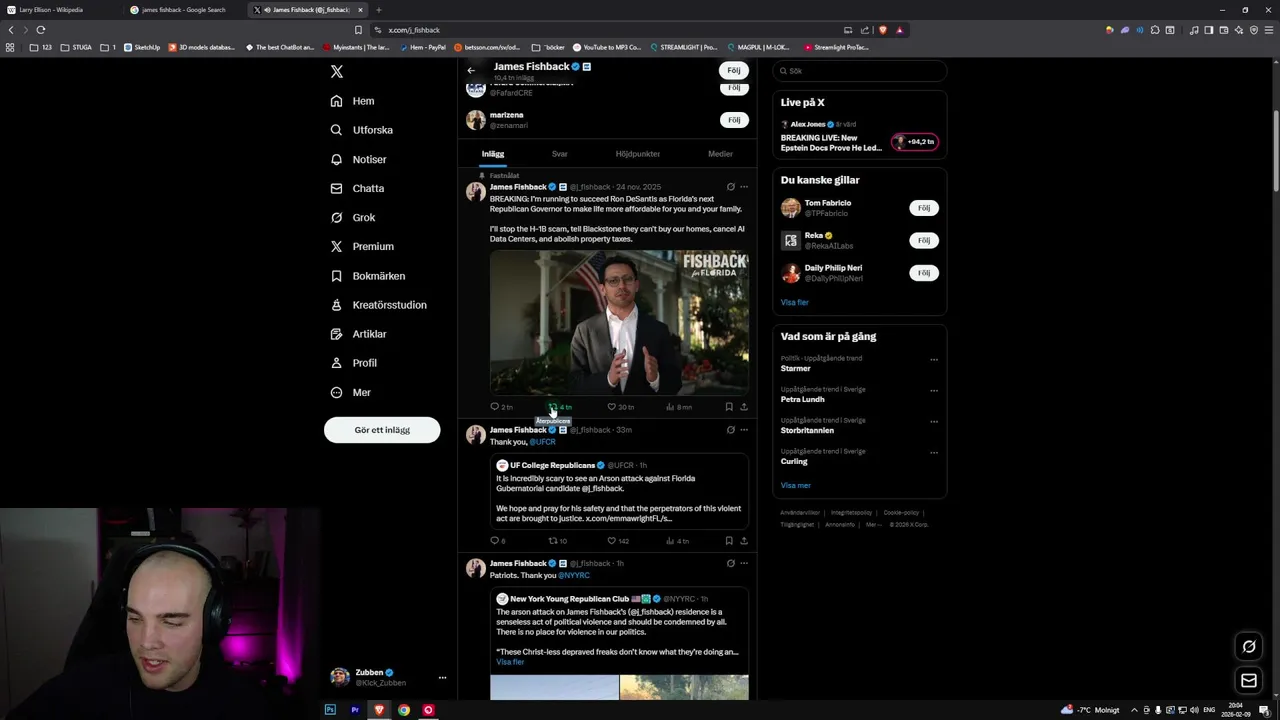Follow Reka
The height and width of the screenshot is (720, 1280).
pyautogui.click(x=924, y=240)
